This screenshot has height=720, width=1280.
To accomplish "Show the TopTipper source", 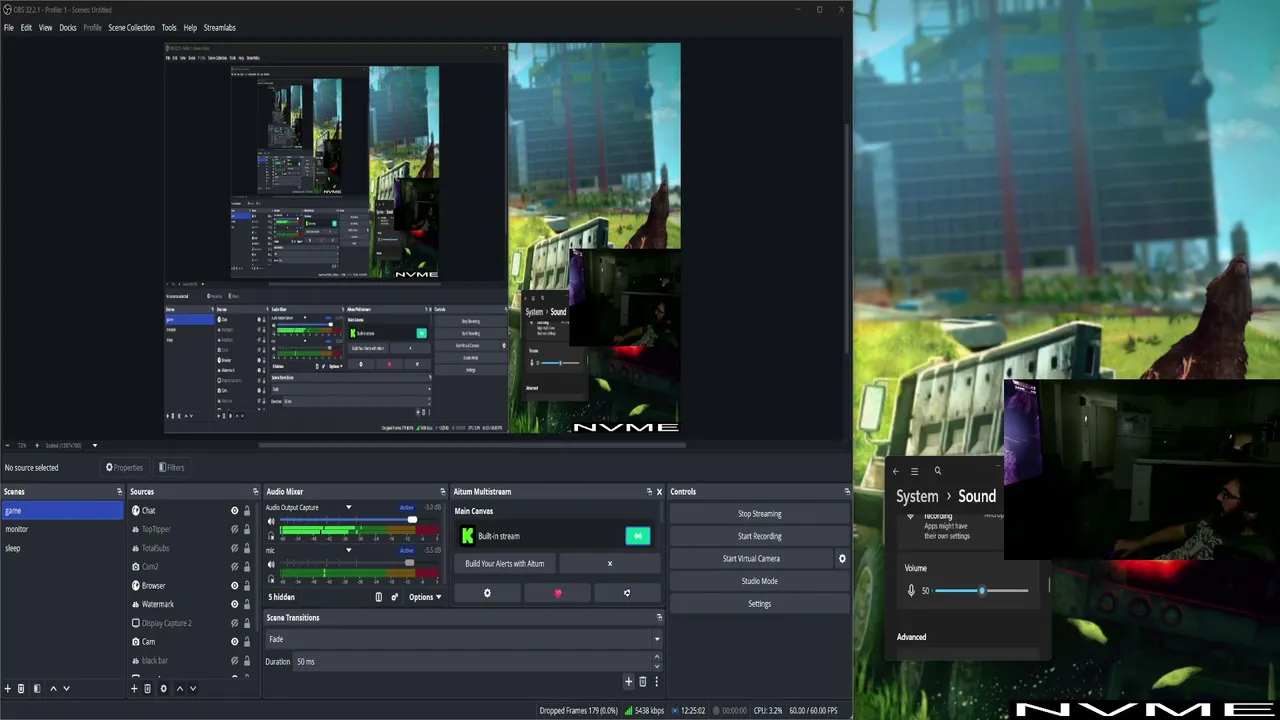I will [x=235, y=529].
